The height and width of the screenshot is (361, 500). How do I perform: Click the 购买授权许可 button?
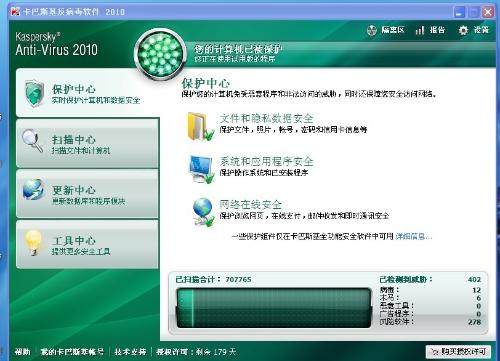tap(458, 351)
